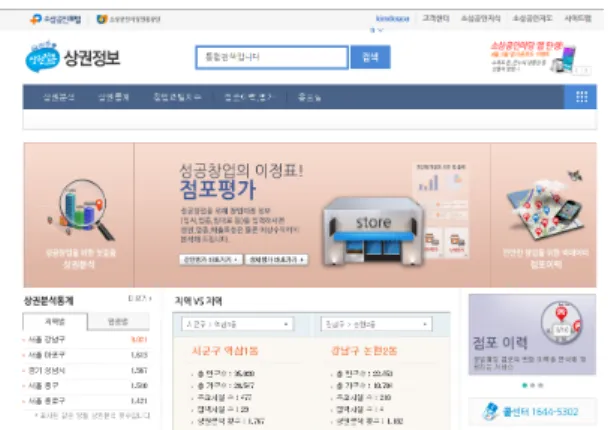The image size is (608, 430).
Task: Select the 서울 강남구 statistics row
Action: 86,340
